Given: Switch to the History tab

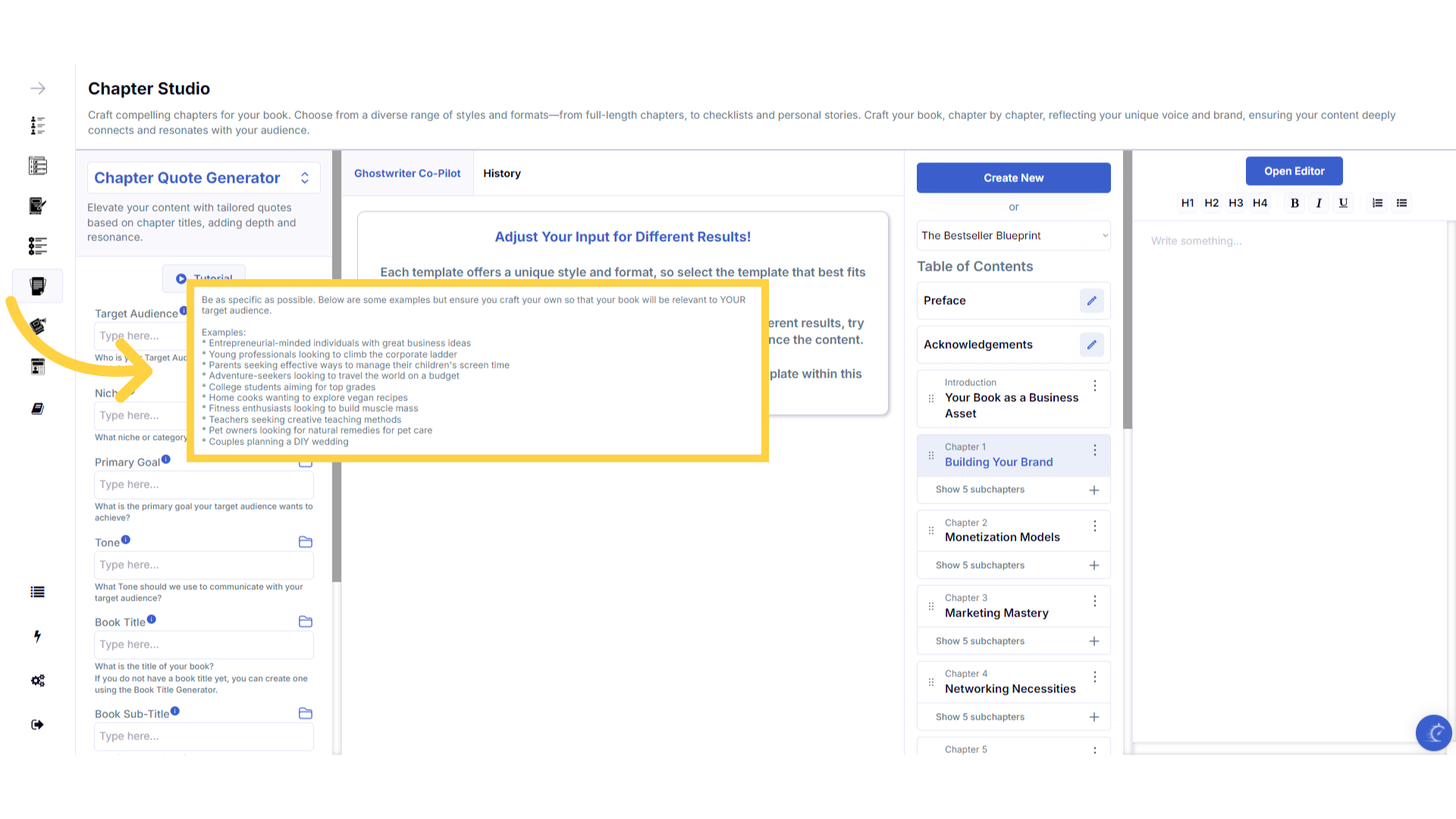Looking at the screenshot, I should [501, 174].
